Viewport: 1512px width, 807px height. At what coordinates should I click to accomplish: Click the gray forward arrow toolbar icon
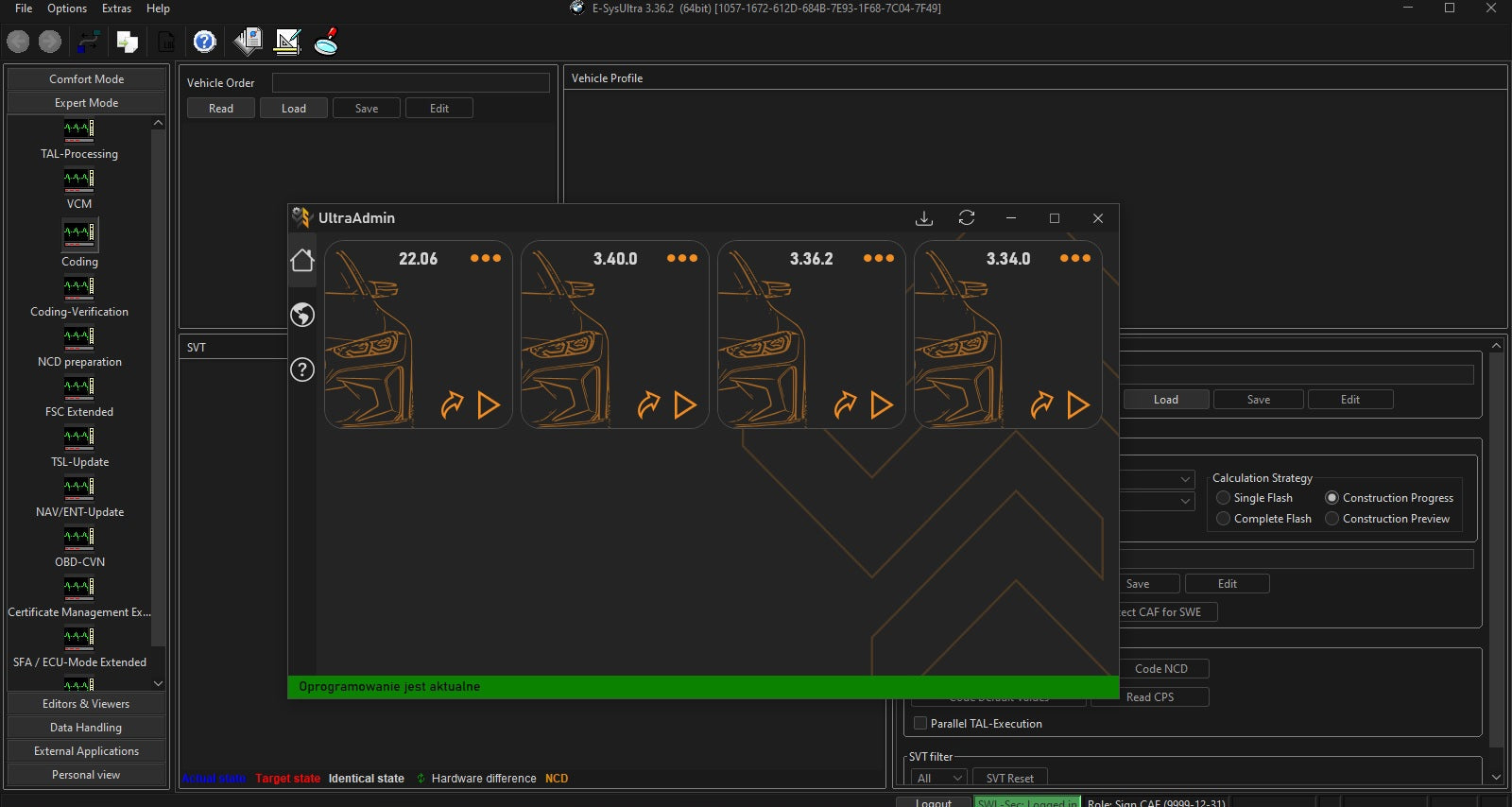tap(50, 42)
